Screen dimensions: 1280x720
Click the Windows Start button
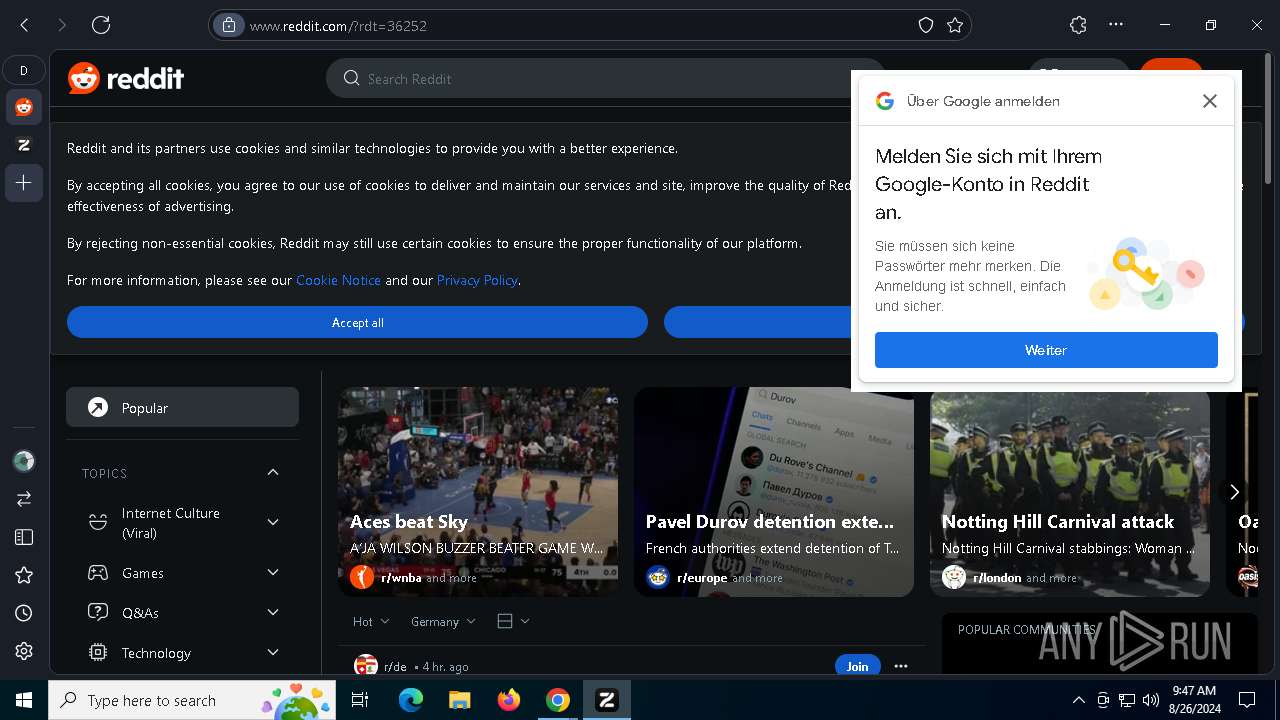(x=24, y=700)
